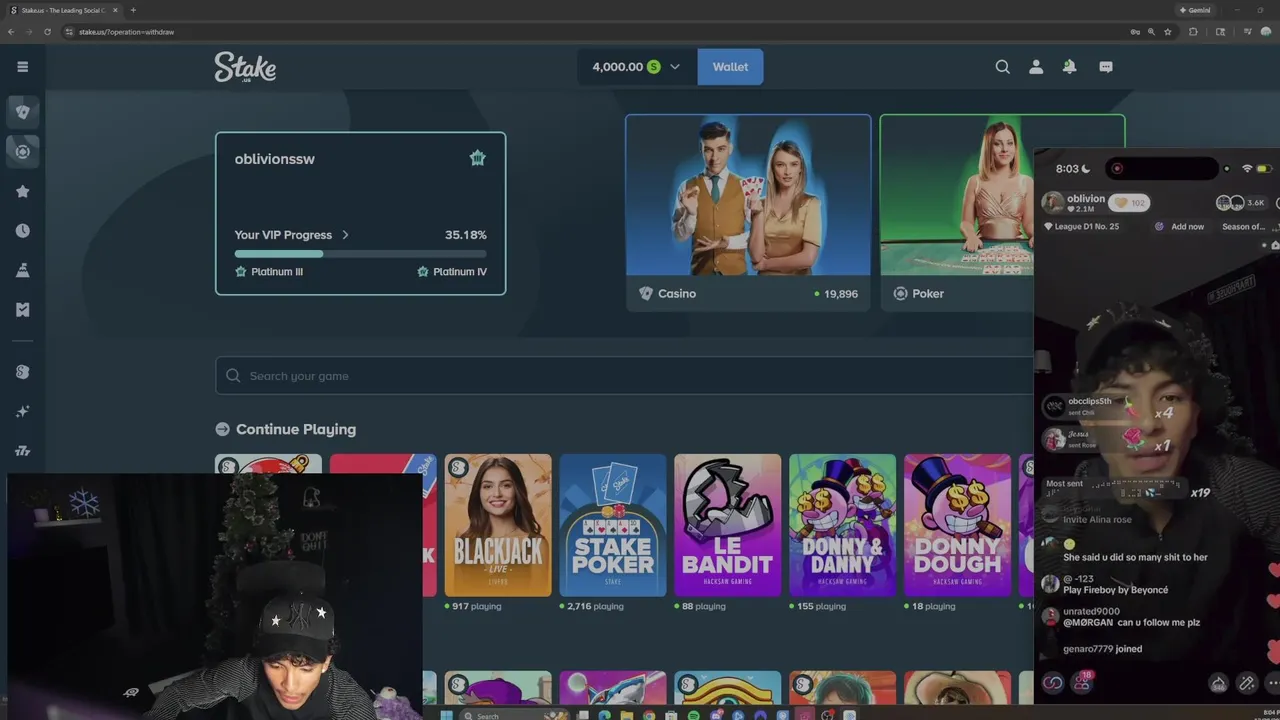This screenshot has height=720, width=1280.
Task: Click the 2,716 playing count
Action: coord(596,606)
